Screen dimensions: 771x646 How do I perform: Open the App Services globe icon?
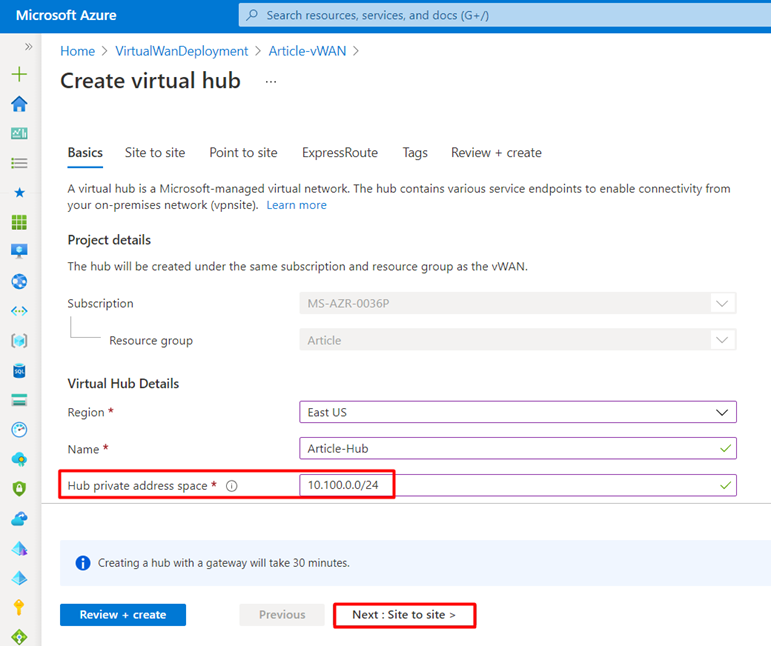(19, 282)
